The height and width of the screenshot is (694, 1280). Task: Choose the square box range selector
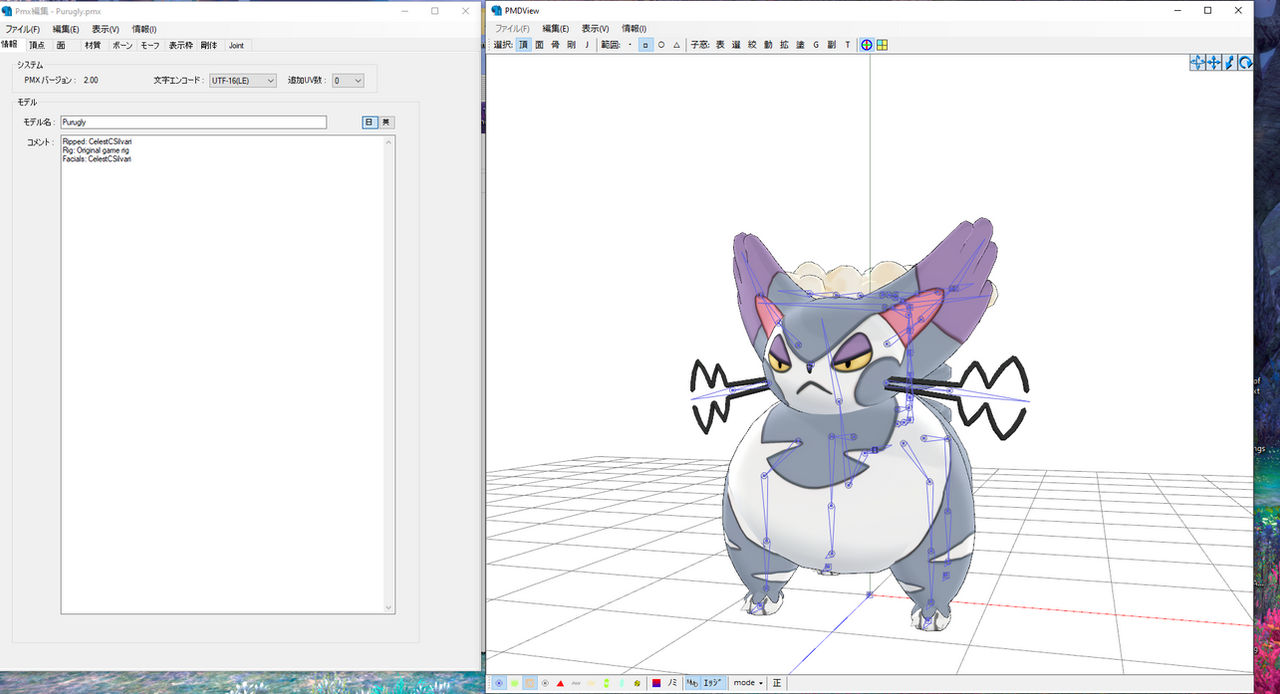coord(646,45)
